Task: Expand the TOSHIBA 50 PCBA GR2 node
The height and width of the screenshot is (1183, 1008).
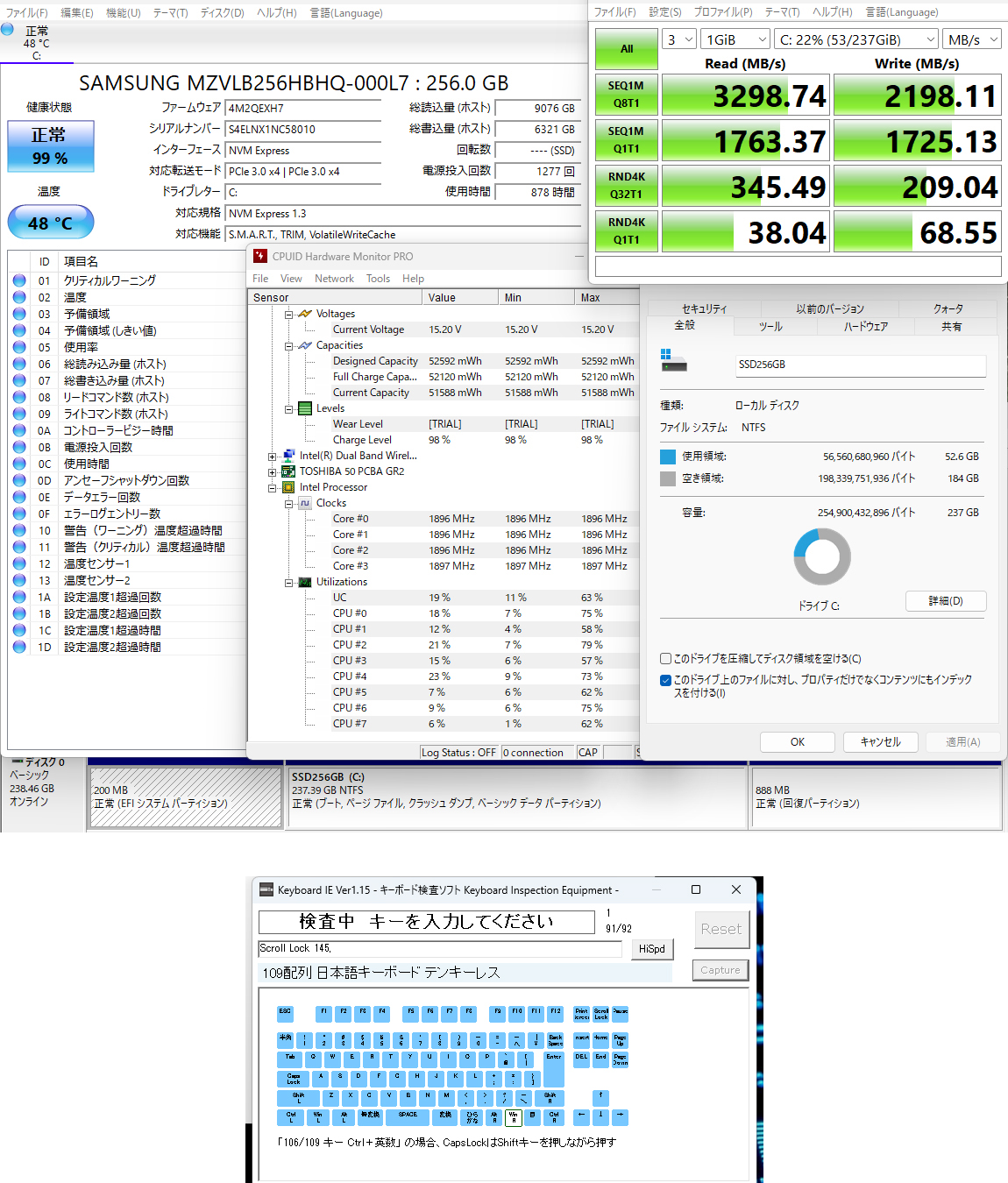Action: 273,471
